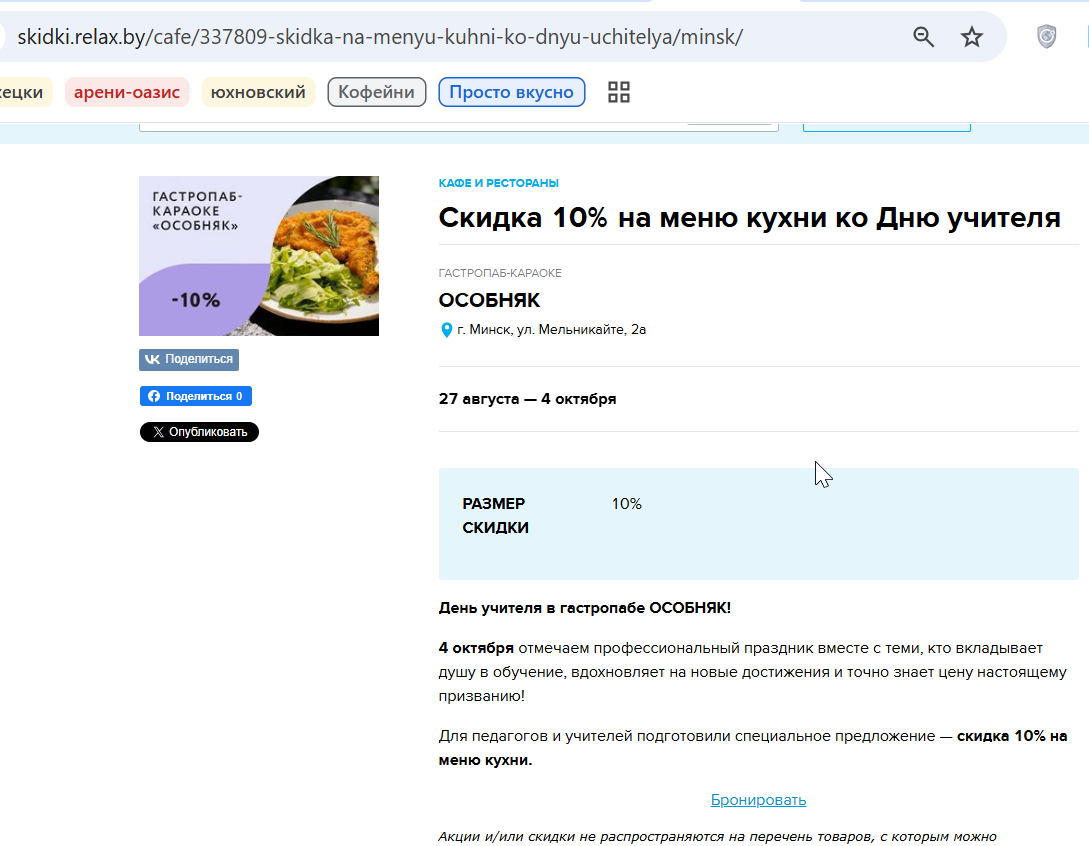Post to X with Опубликовать button
Image resolution: width=1089 pixels, height=846 pixels.
(x=199, y=432)
